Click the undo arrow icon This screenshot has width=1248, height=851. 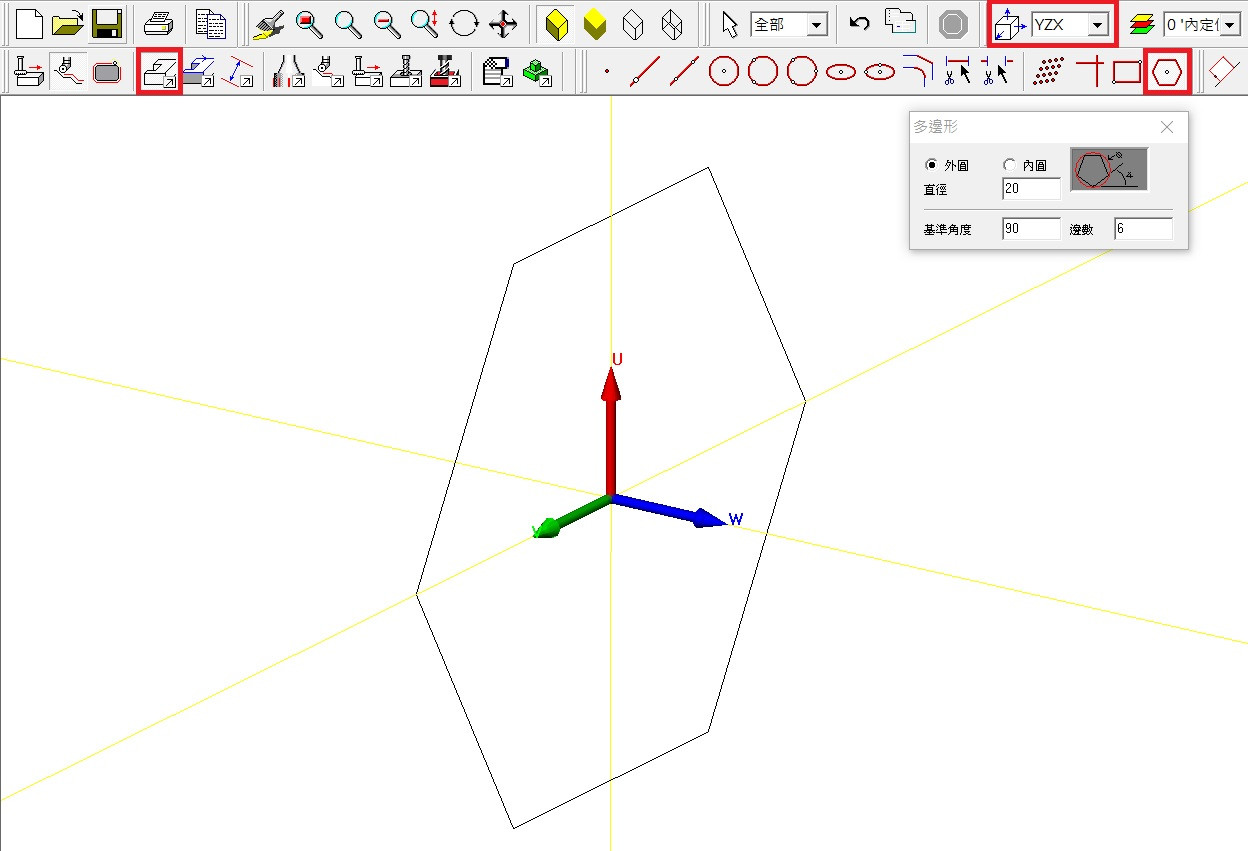859,24
